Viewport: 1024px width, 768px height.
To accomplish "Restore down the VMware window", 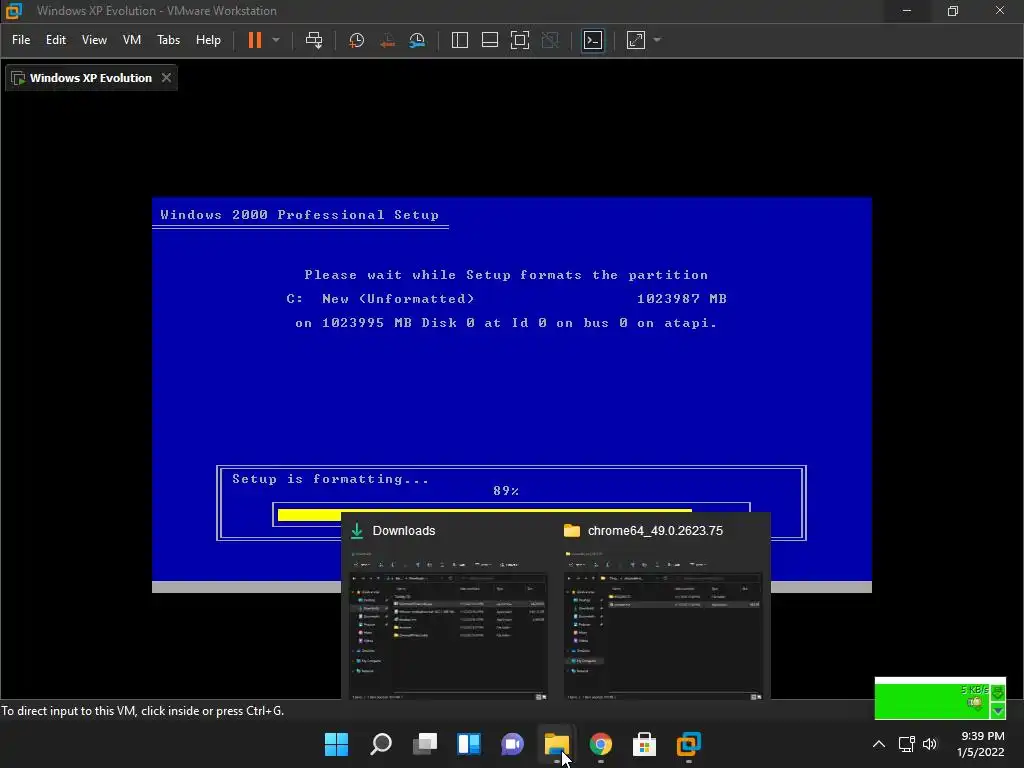I will pyautogui.click(x=953, y=11).
